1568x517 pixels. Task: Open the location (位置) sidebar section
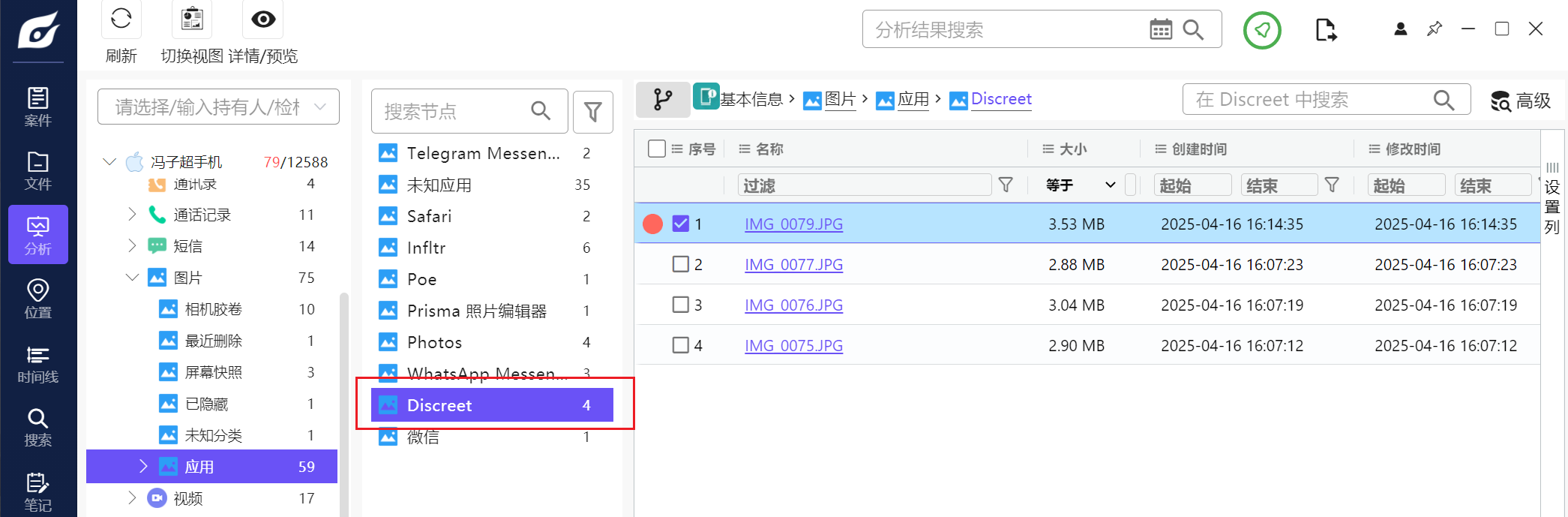(37, 299)
